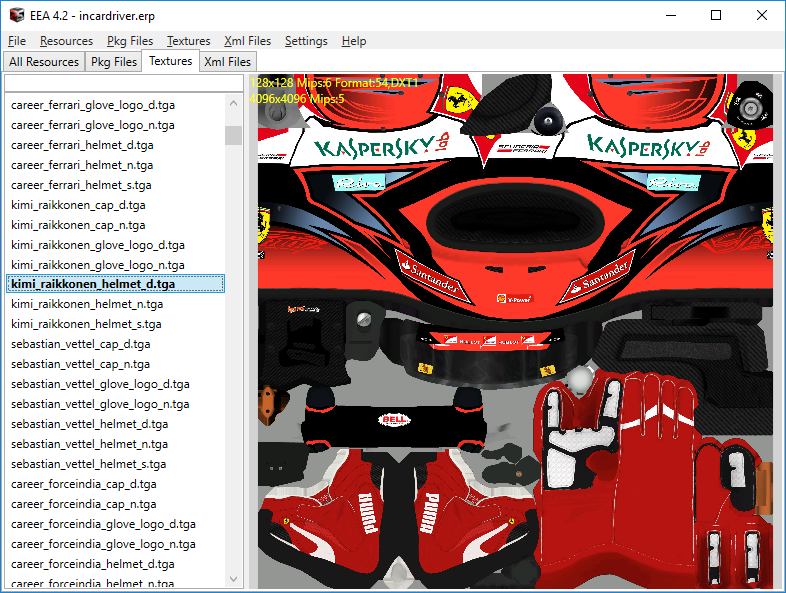Select career_ferrari_helmet_d.tga texture
This screenshot has height=593, width=786.
pyautogui.click(x=82, y=145)
